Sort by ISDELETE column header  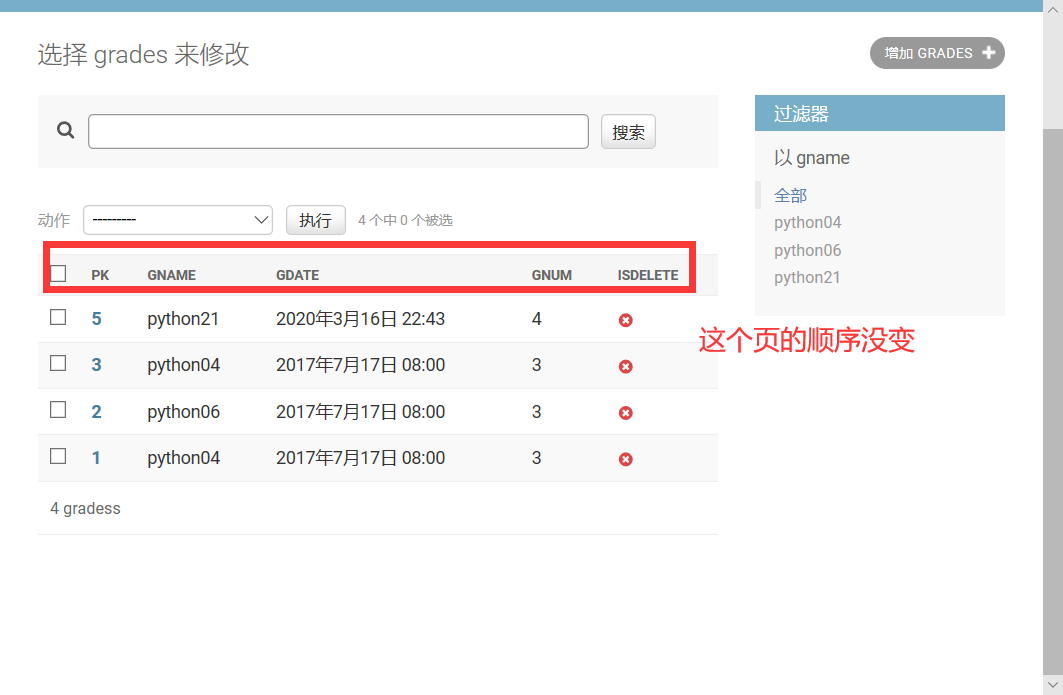(x=648, y=275)
